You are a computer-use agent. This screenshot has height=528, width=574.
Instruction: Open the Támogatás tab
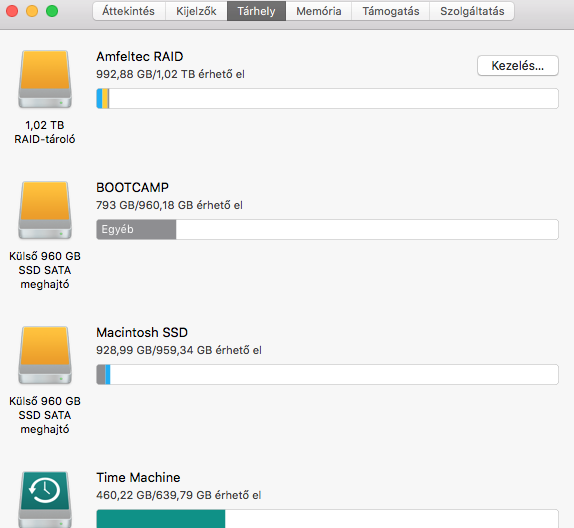click(x=391, y=11)
